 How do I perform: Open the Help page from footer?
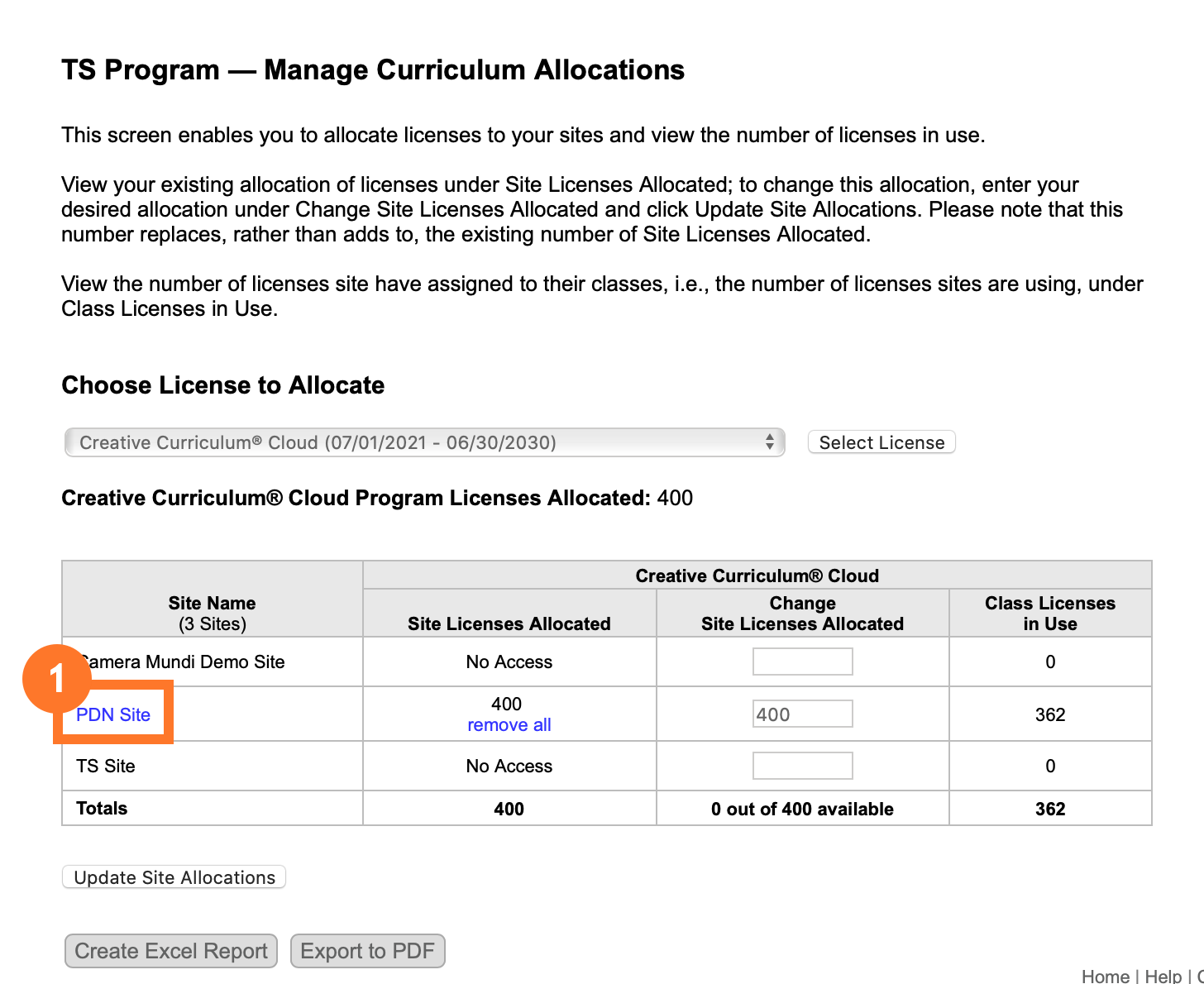pos(1161,976)
